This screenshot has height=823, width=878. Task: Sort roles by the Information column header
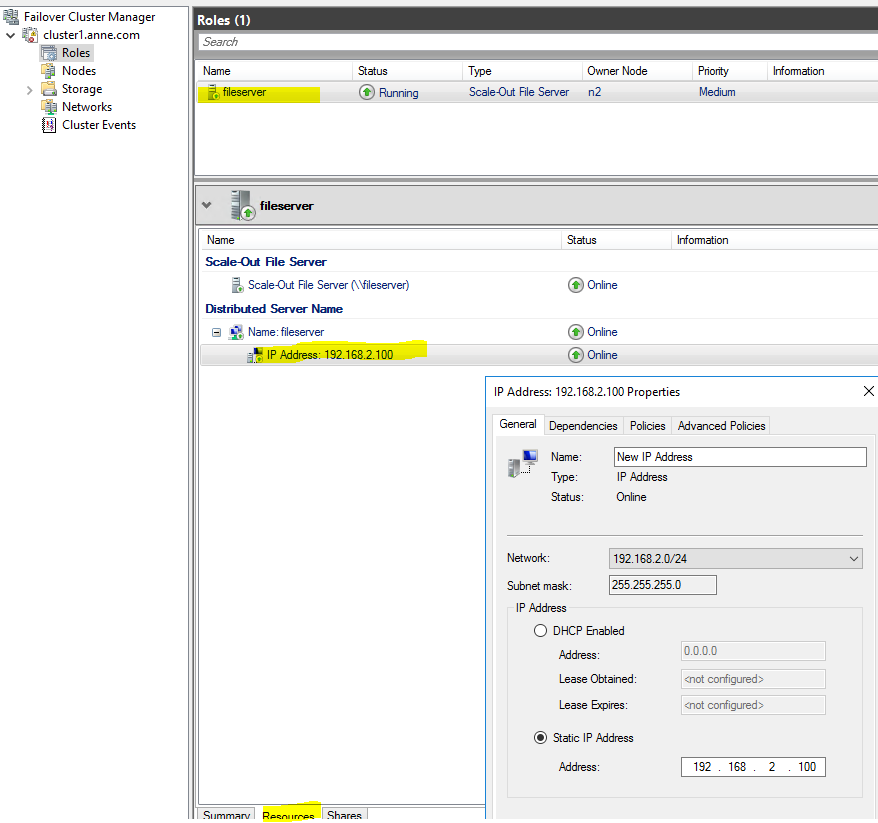(823, 71)
